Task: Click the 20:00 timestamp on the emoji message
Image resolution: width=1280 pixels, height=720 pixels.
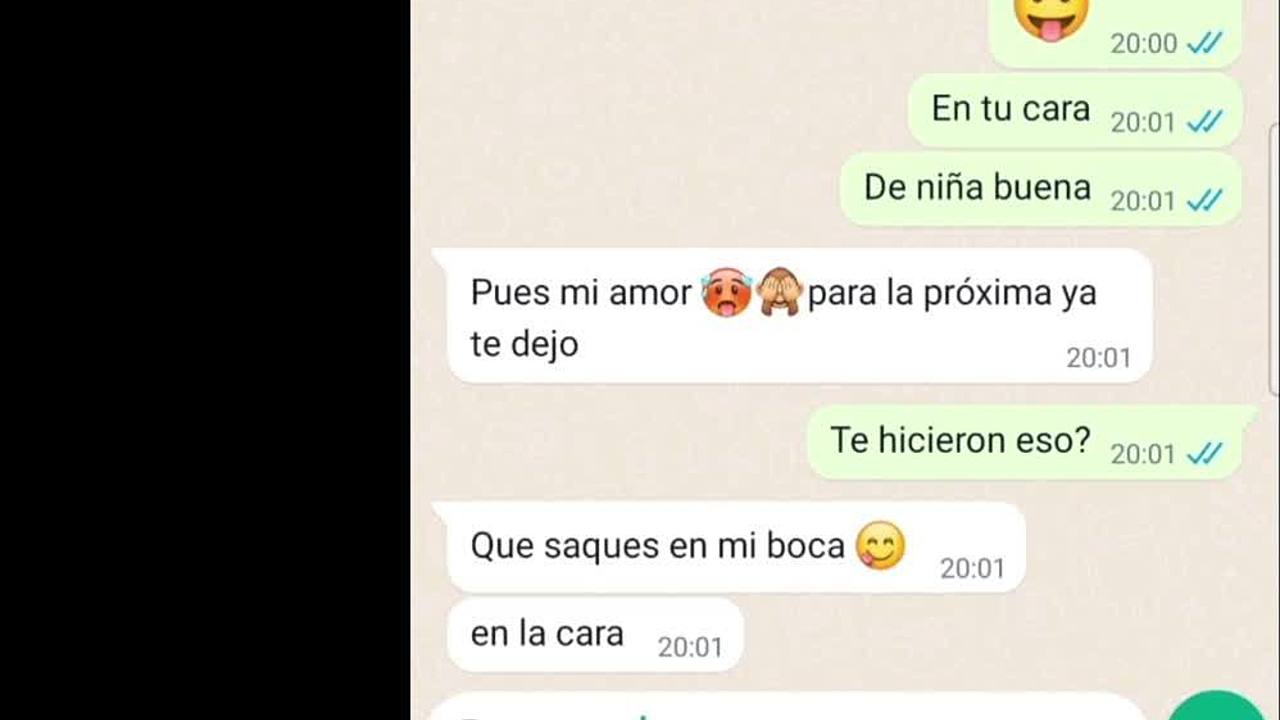Action: pos(1144,43)
